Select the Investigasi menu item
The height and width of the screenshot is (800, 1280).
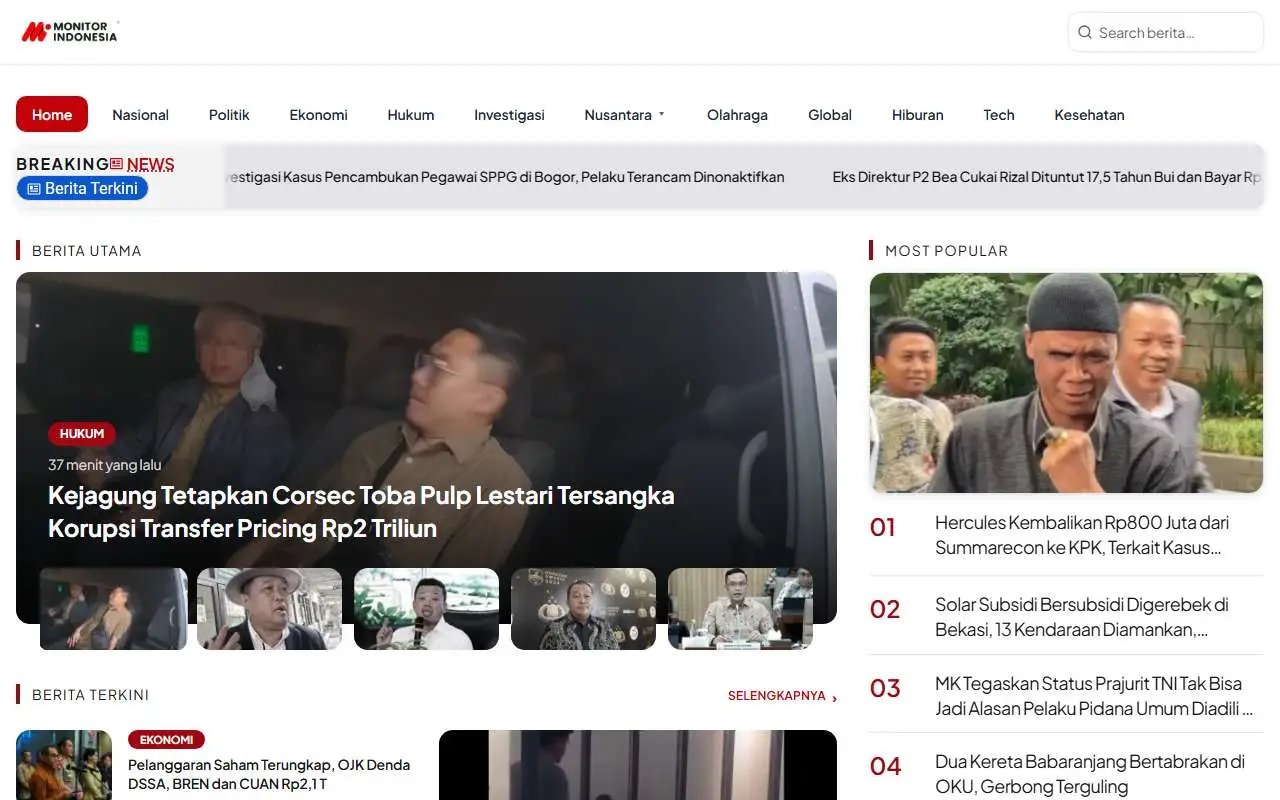pyautogui.click(x=509, y=115)
